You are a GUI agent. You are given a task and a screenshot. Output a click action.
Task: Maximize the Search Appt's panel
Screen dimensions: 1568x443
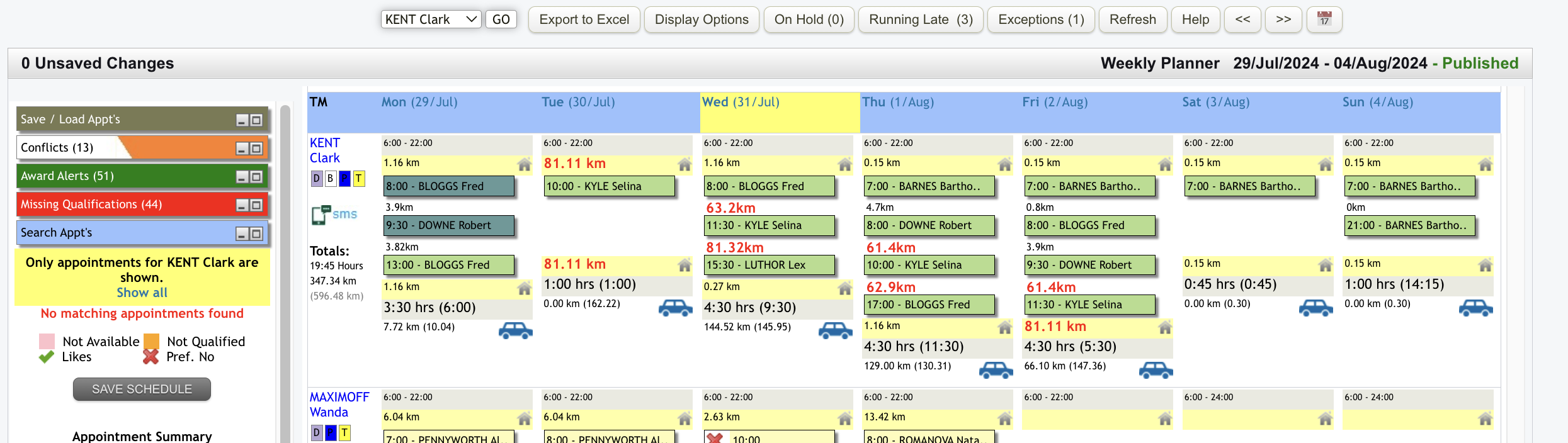pos(256,234)
